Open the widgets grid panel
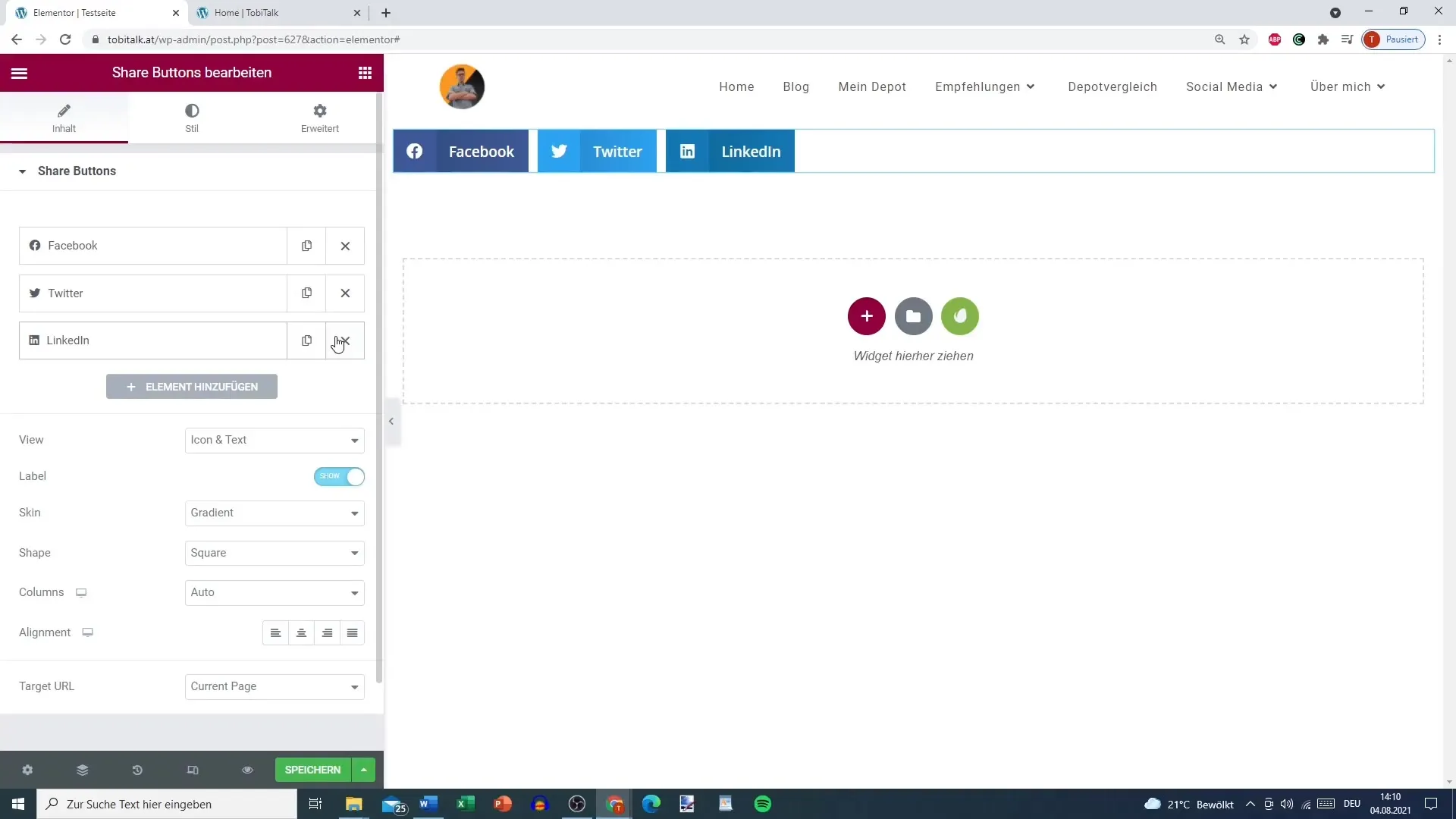 tap(365, 73)
